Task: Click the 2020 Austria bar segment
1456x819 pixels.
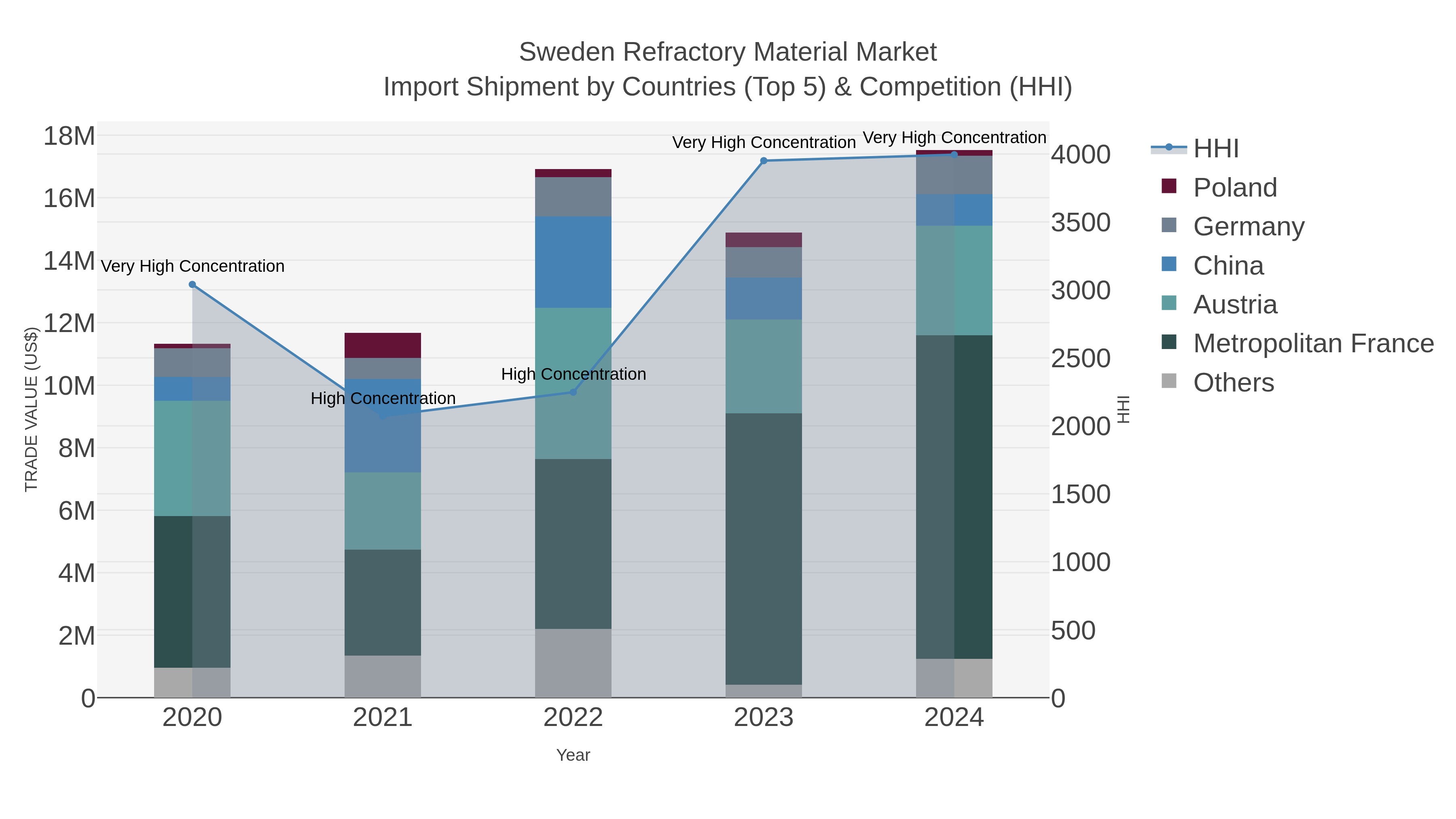Action: [192, 458]
